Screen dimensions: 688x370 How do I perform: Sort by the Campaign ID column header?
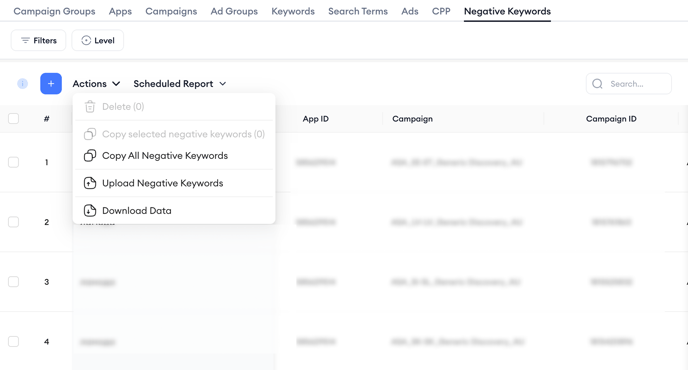point(611,119)
